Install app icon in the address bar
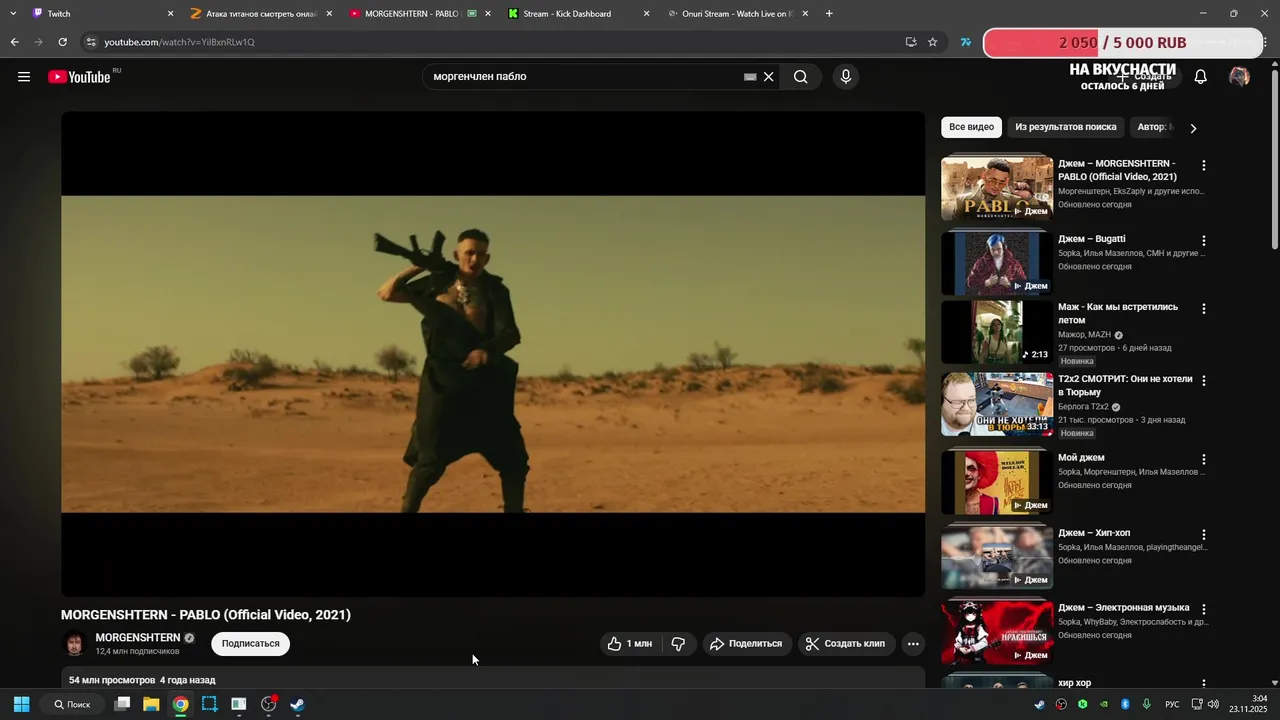Viewport: 1280px width, 720px height. tap(910, 42)
